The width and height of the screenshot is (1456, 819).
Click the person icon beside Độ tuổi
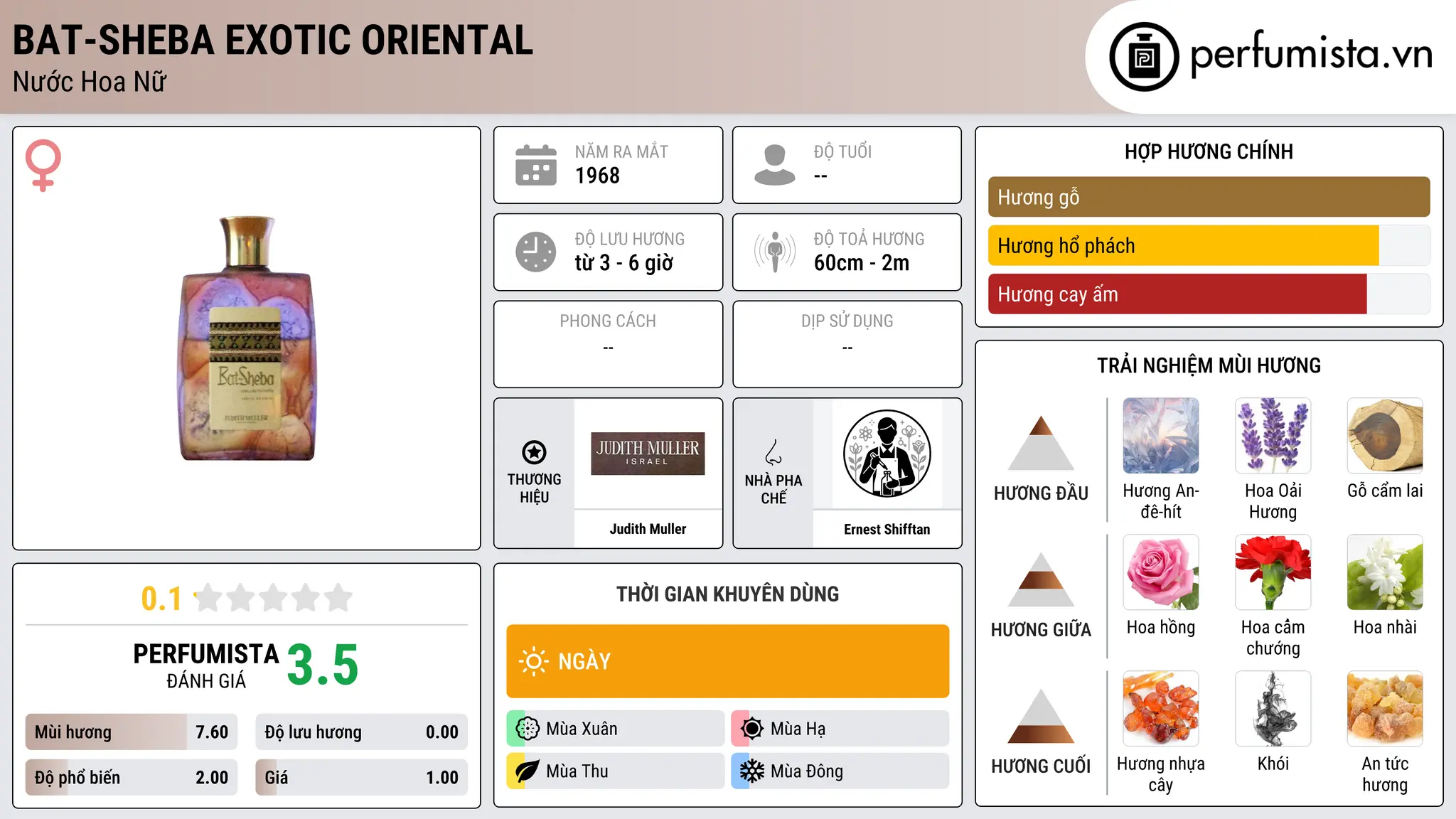coord(774,165)
